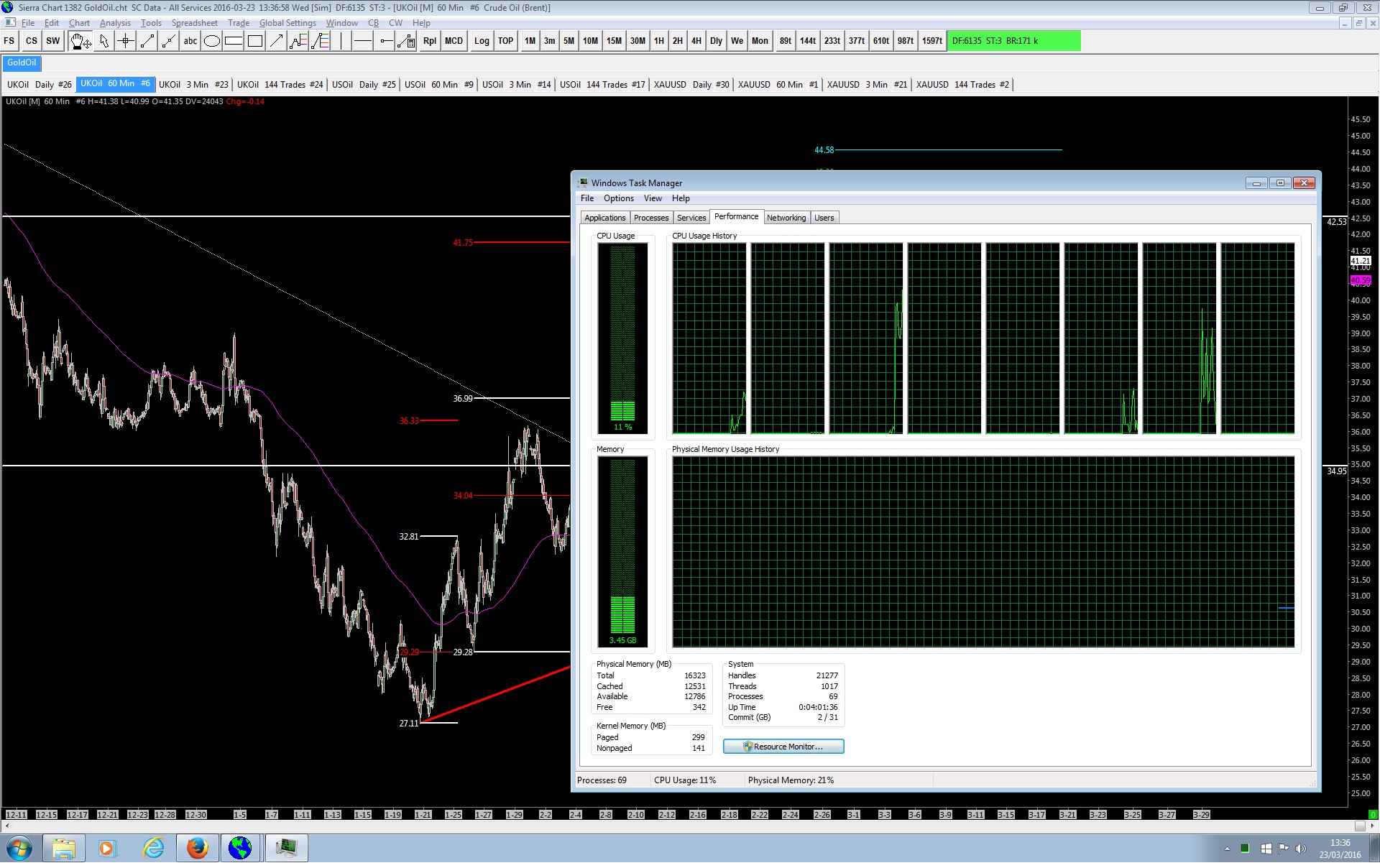Open the Analysis menu
Screen dimensions: 1380x868
point(115,23)
